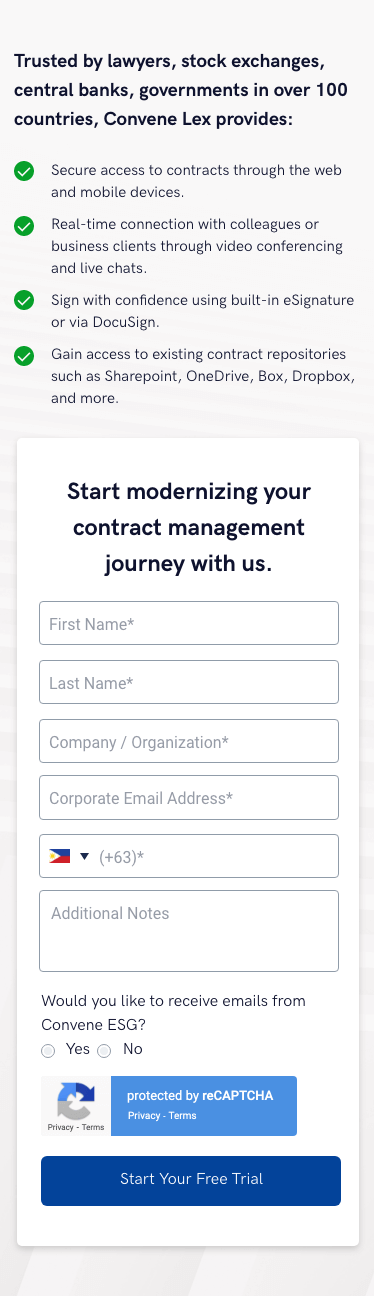Open Terms link under reCAPTCHA logo
This screenshot has height=1296, width=374.
pos(93,1127)
